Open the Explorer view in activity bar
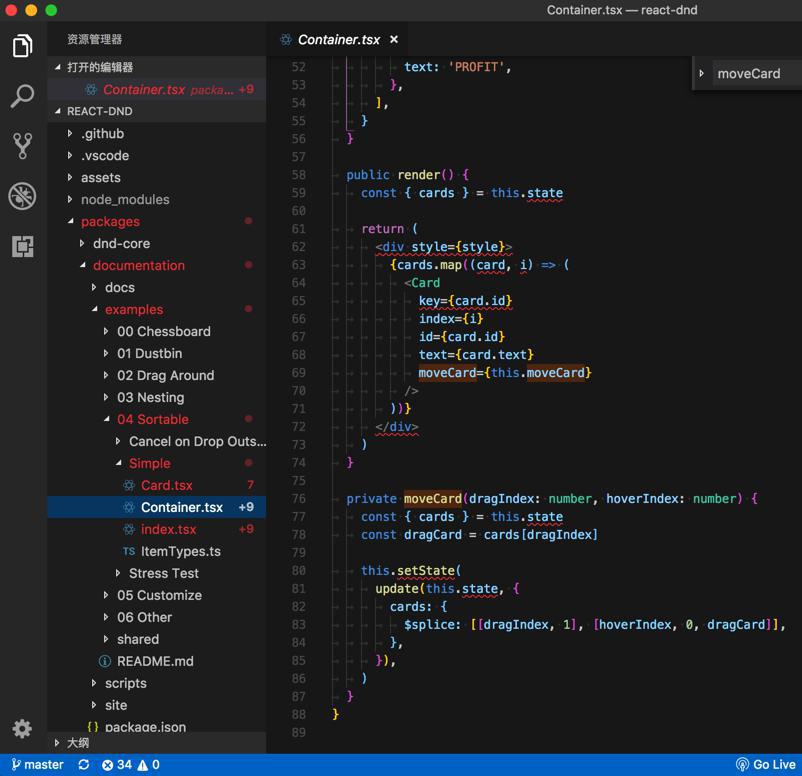Viewport: 802px width, 776px height. point(22,46)
